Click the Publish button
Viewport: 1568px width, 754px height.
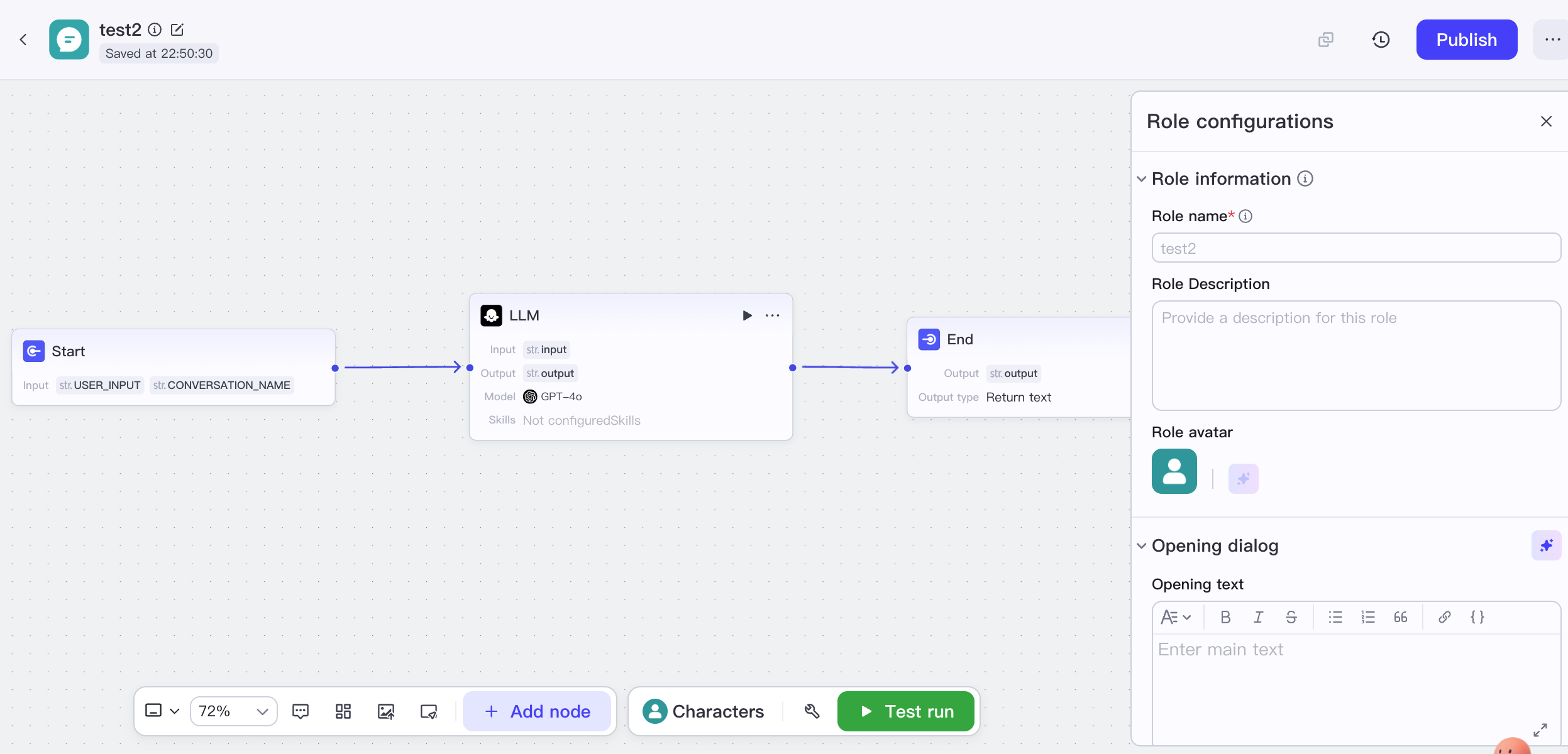[x=1466, y=40]
